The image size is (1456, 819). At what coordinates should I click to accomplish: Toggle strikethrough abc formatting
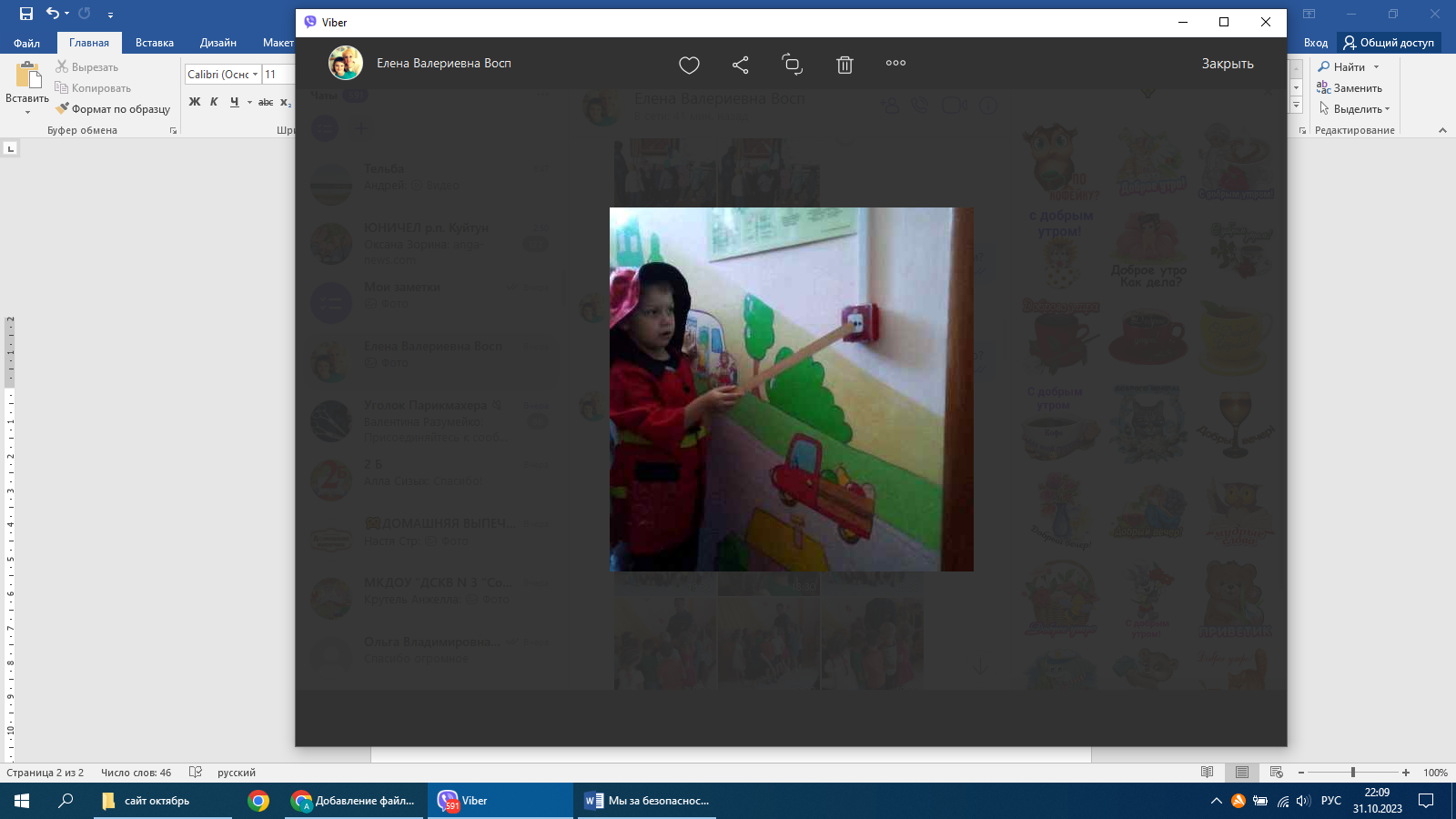(266, 102)
